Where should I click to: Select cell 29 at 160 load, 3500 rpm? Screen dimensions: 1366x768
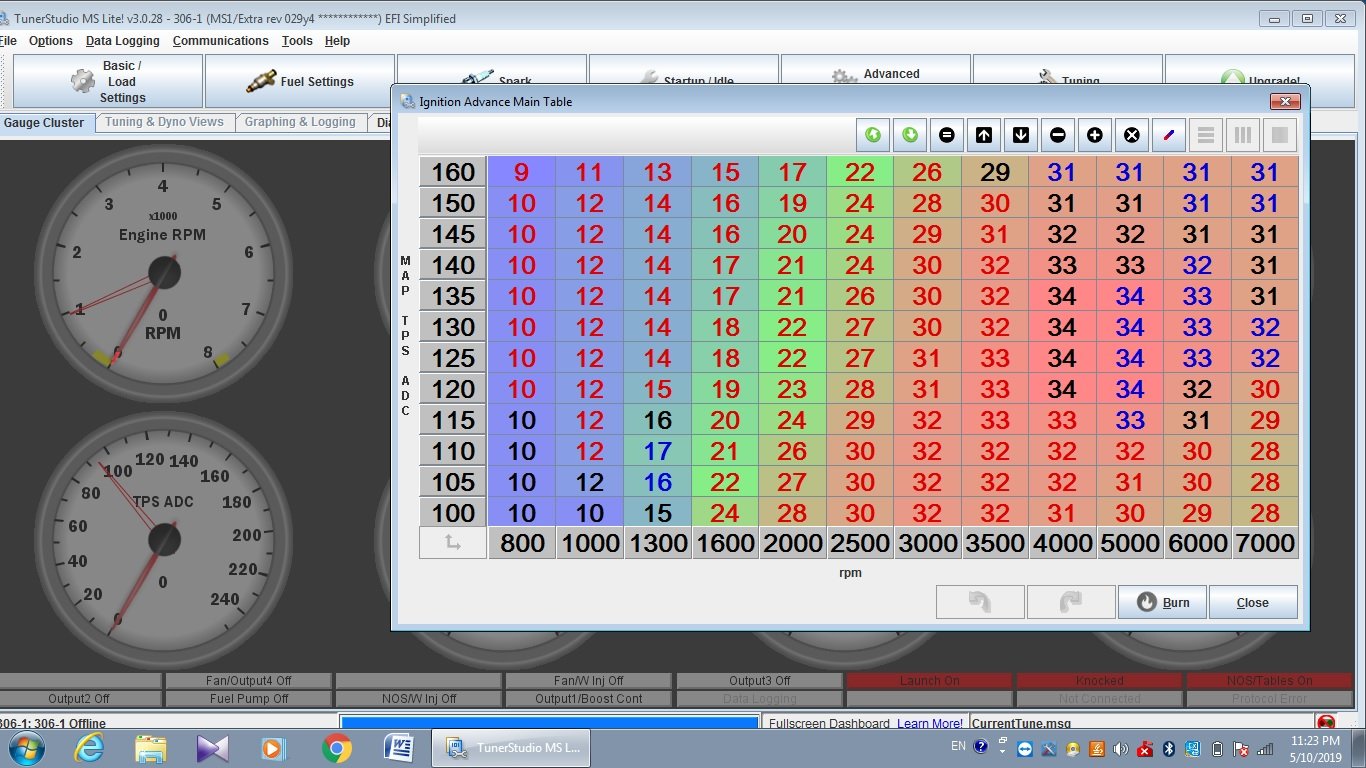click(x=995, y=172)
